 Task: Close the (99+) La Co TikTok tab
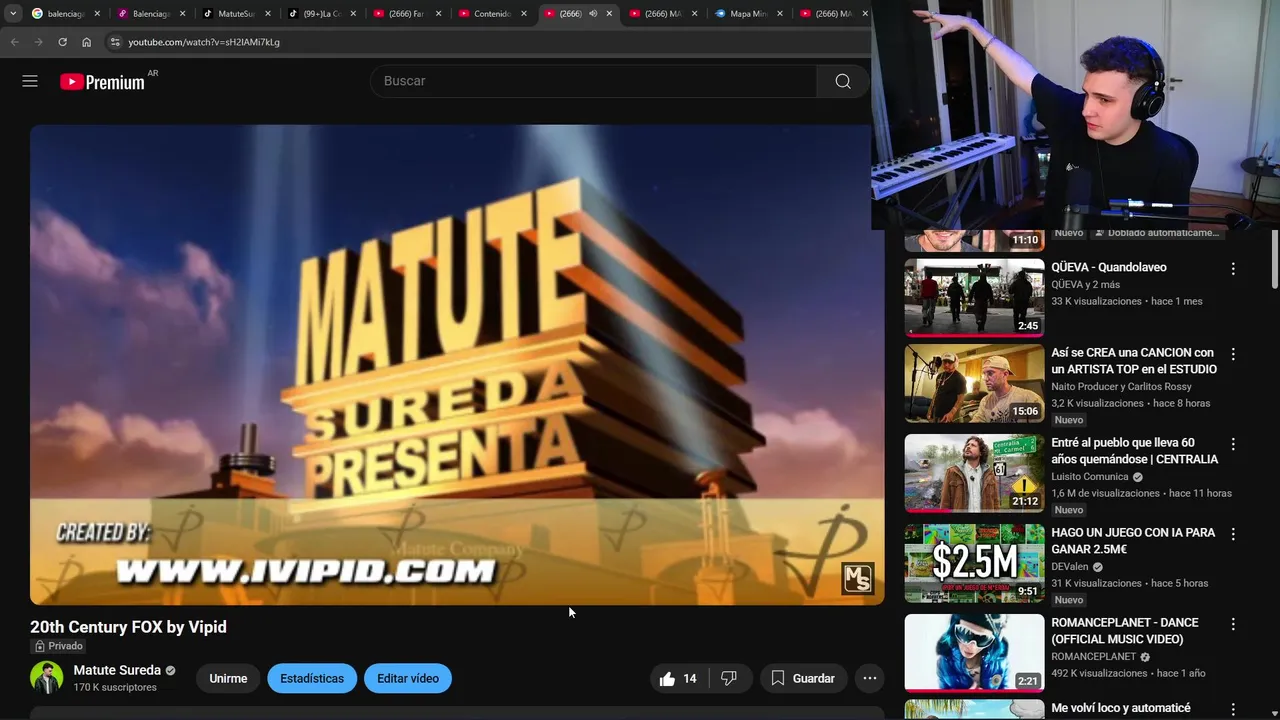pyautogui.click(x=353, y=14)
